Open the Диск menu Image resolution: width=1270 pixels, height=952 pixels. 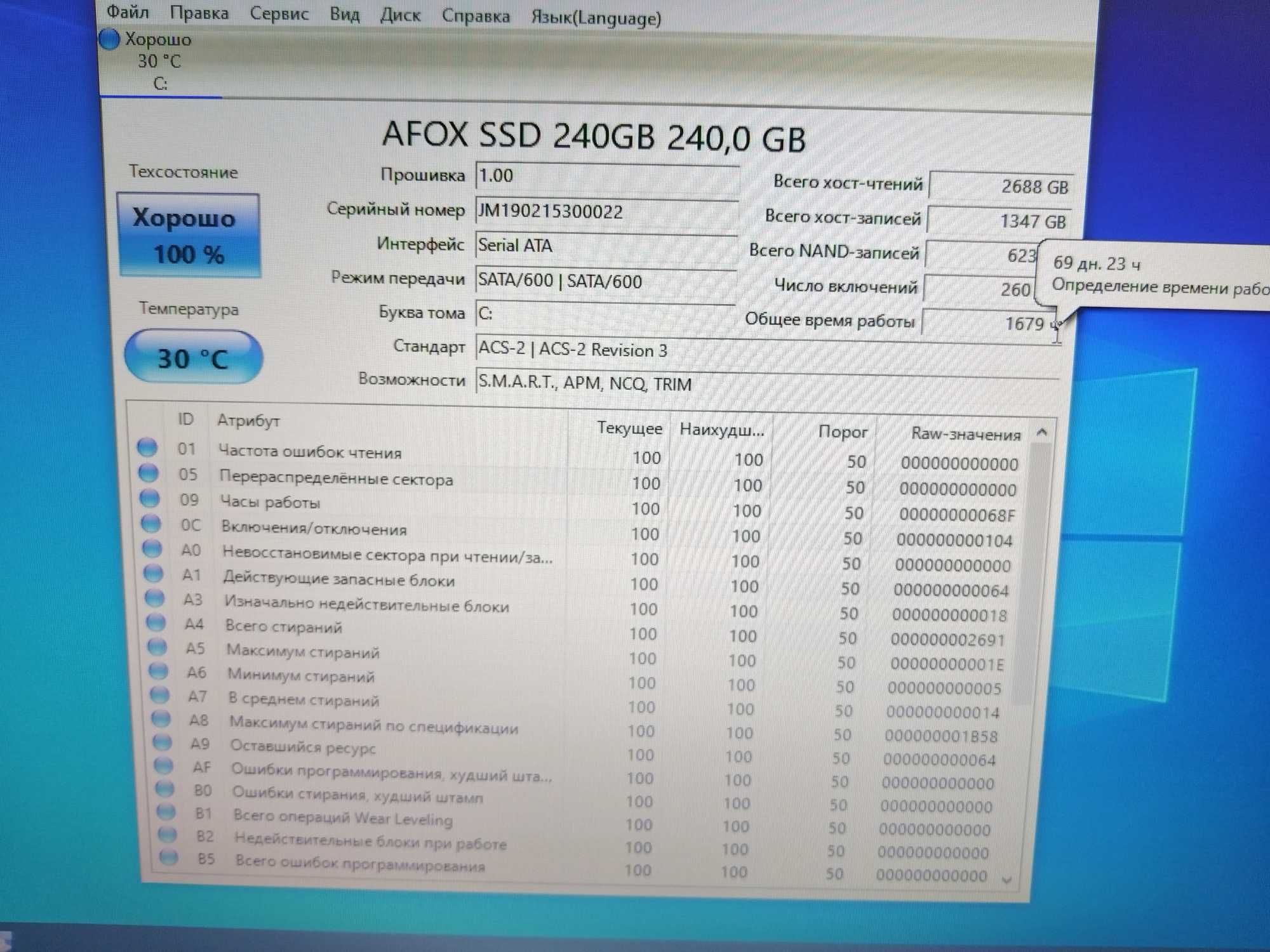pos(400,15)
